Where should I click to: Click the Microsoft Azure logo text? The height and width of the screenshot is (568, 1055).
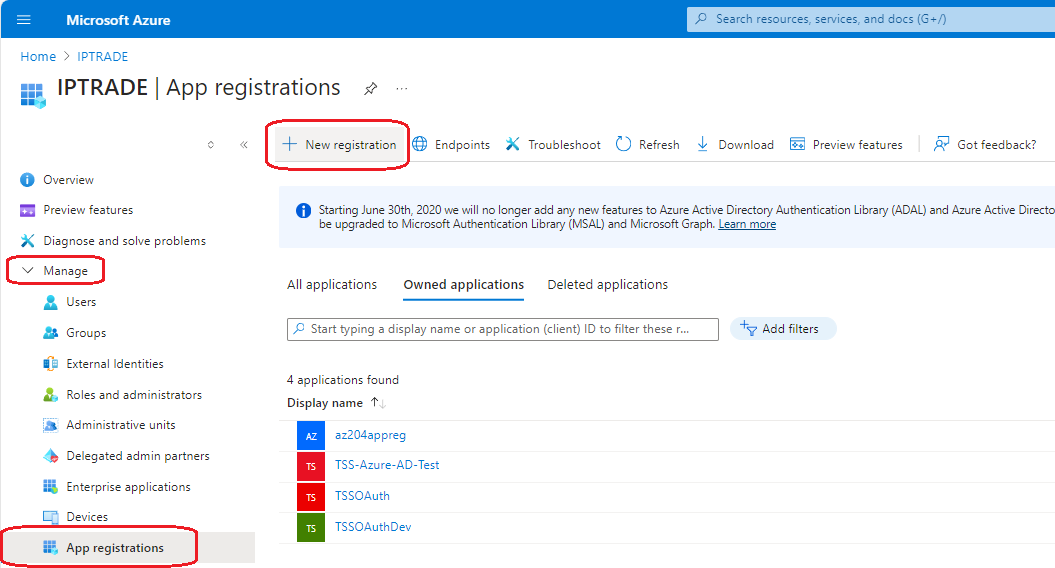[118, 20]
